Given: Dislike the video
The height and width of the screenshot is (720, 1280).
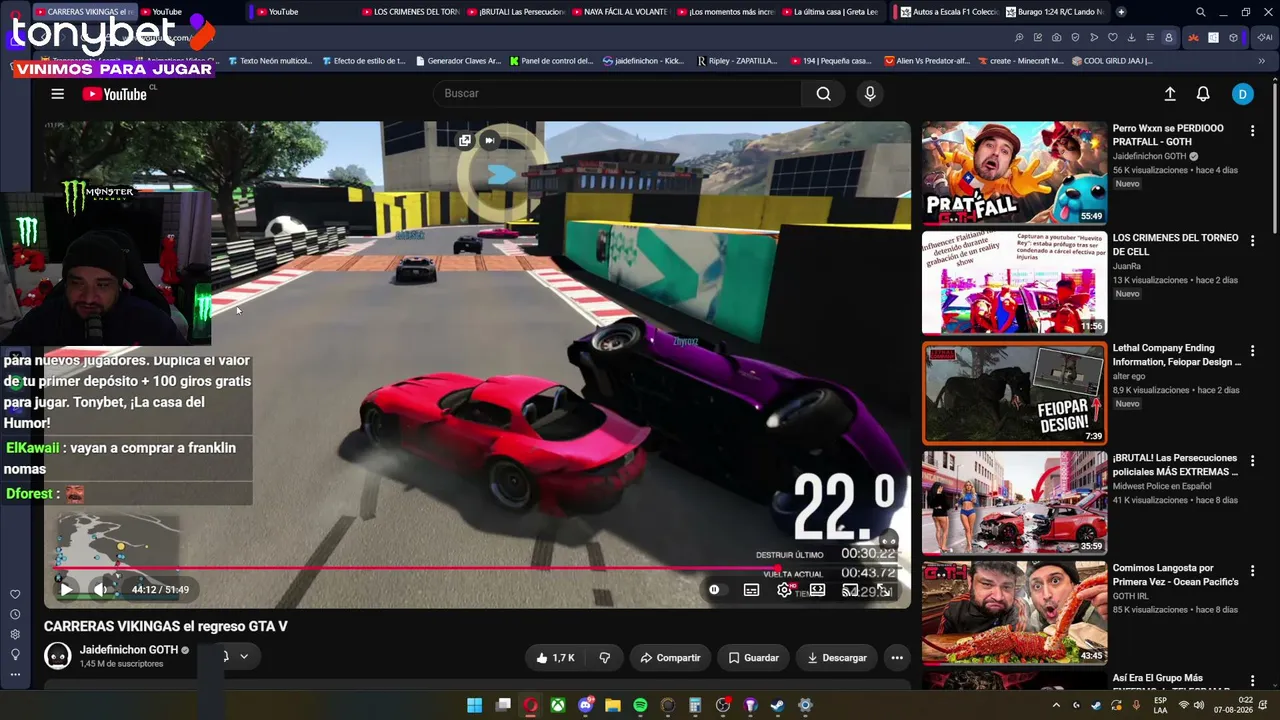Looking at the screenshot, I should coord(604,658).
